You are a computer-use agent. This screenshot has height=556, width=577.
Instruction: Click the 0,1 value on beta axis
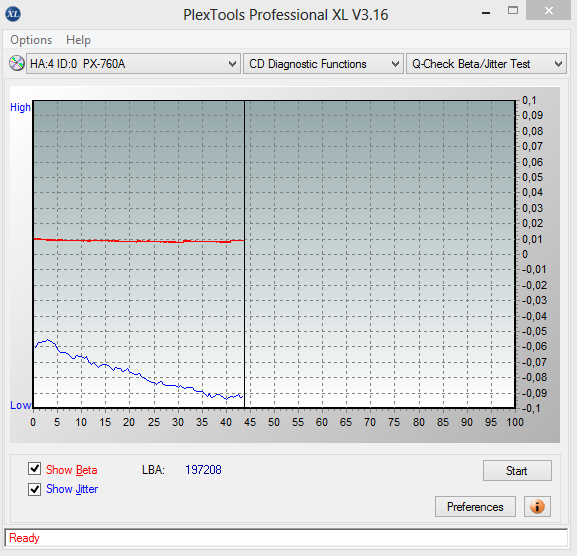[x=529, y=100]
